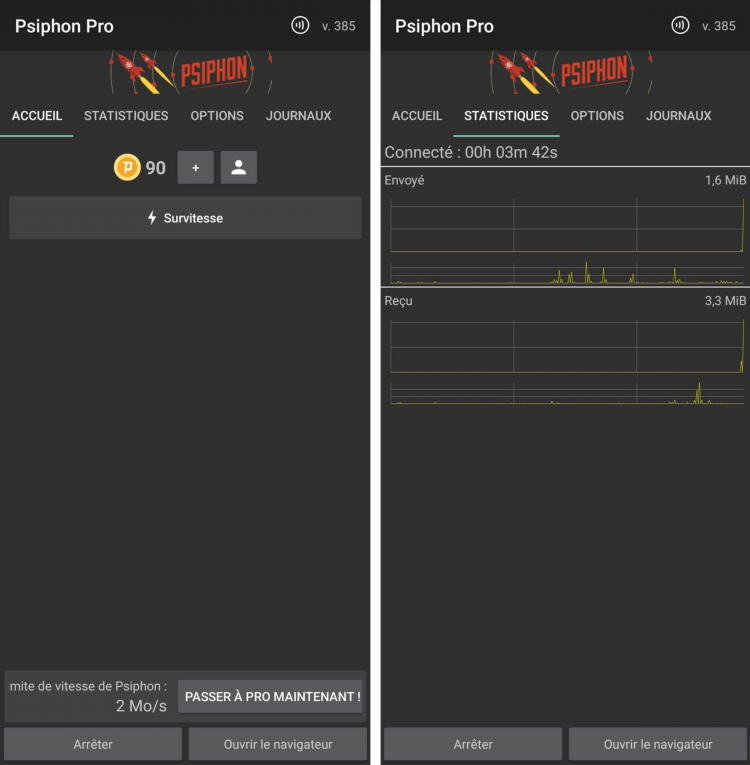Tap the plus button to add PsiCash
This screenshot has height=765, width=750.
(x=196, y=167)
